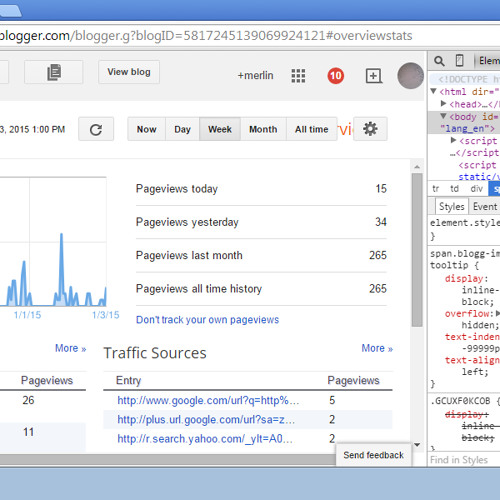Click the Pageviews all time history row
Image resolution: width=500 pixels, height=500 pixels.
pyautogui.click(x=261, y=289)
